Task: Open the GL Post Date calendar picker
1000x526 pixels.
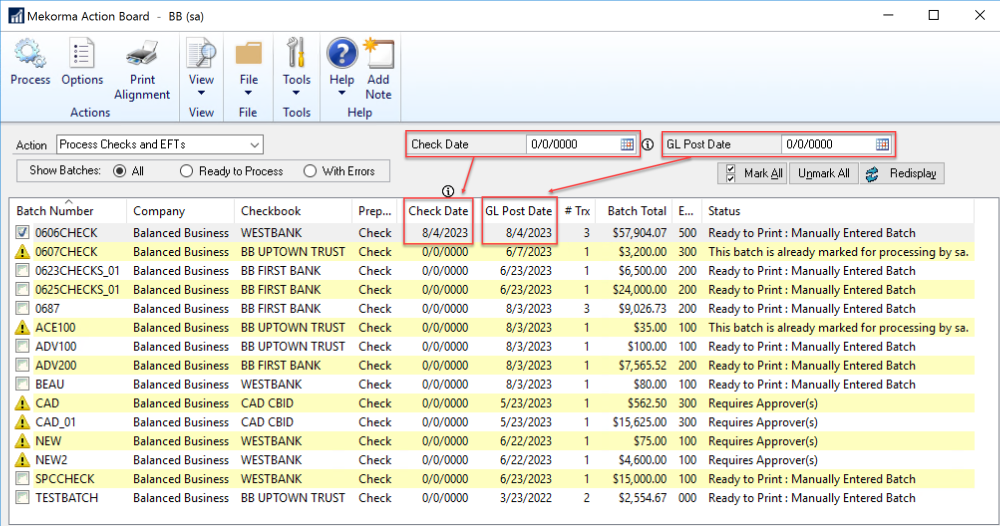Action: tap(882, 145)
